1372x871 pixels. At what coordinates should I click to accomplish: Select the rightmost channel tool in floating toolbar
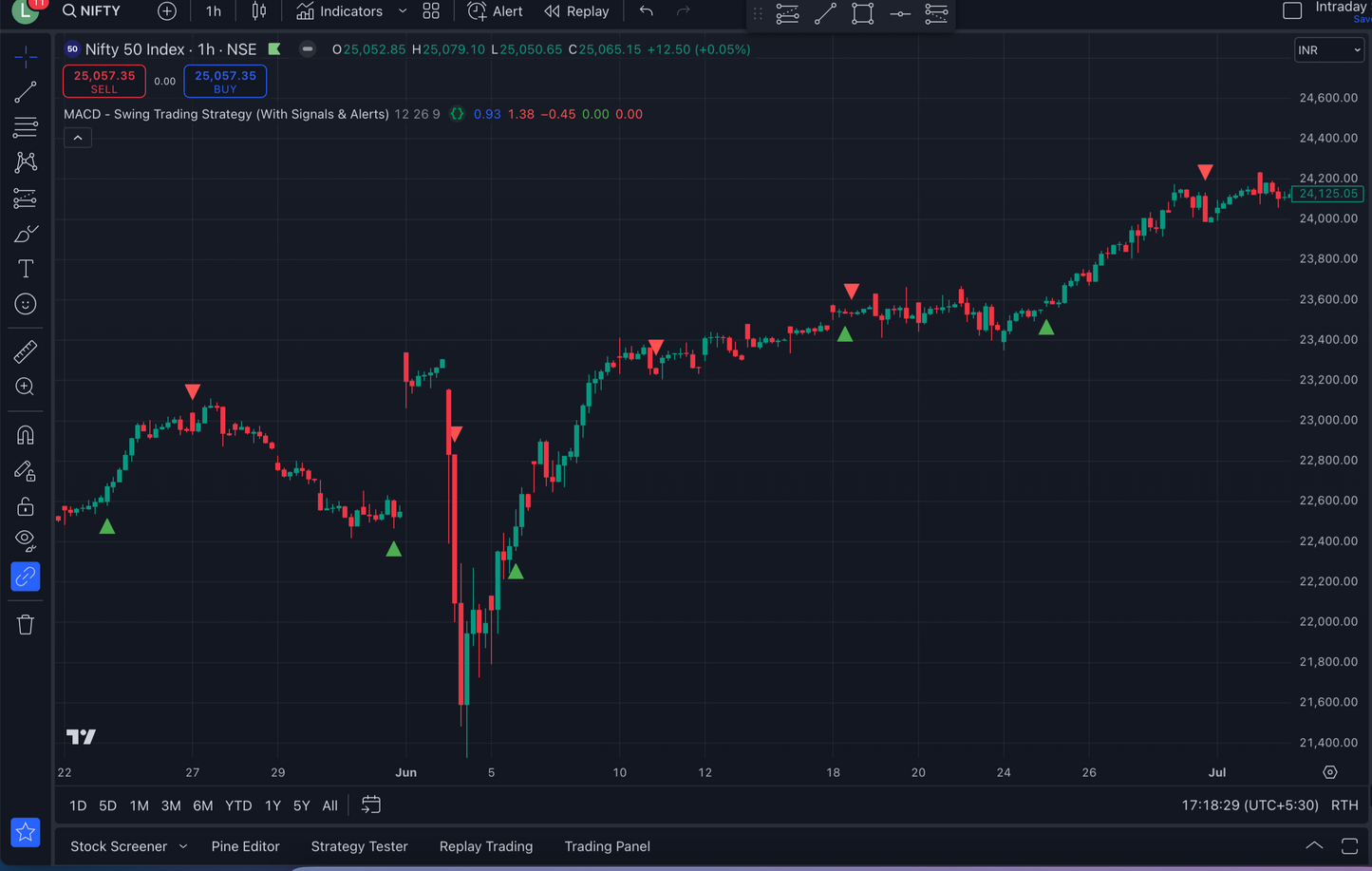(x=936, y=13)
